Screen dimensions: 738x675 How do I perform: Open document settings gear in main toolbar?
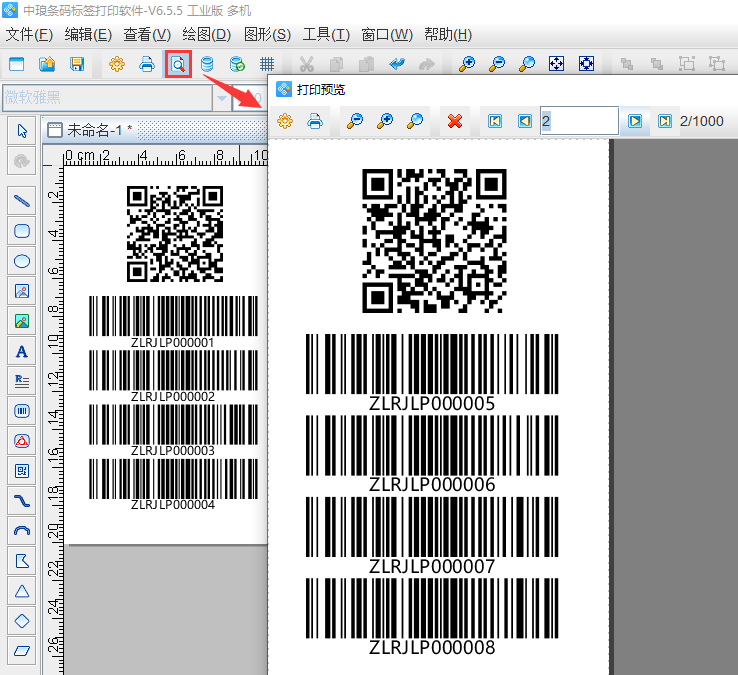(117, 64)
